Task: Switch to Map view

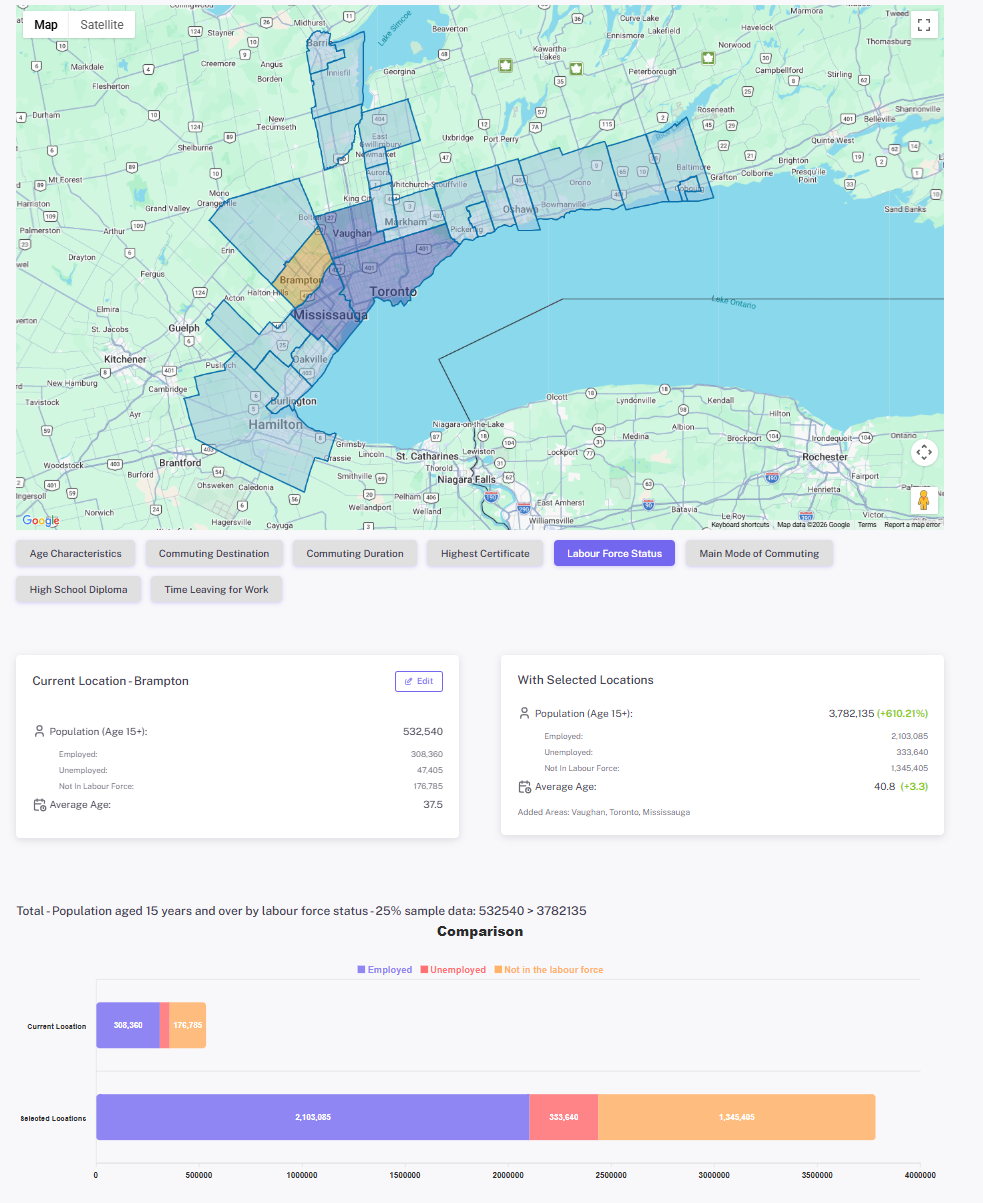Action: [46, 25]
